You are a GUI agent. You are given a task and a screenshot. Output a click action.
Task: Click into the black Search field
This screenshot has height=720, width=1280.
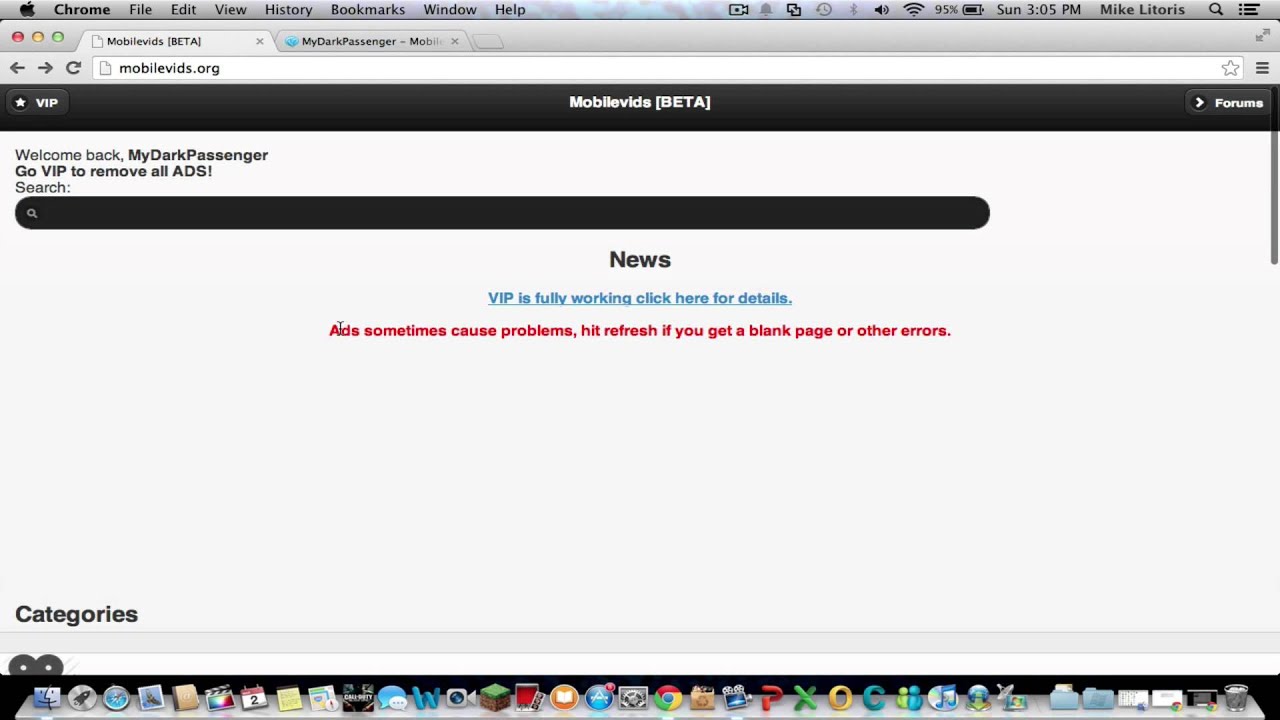pos(502,213)
